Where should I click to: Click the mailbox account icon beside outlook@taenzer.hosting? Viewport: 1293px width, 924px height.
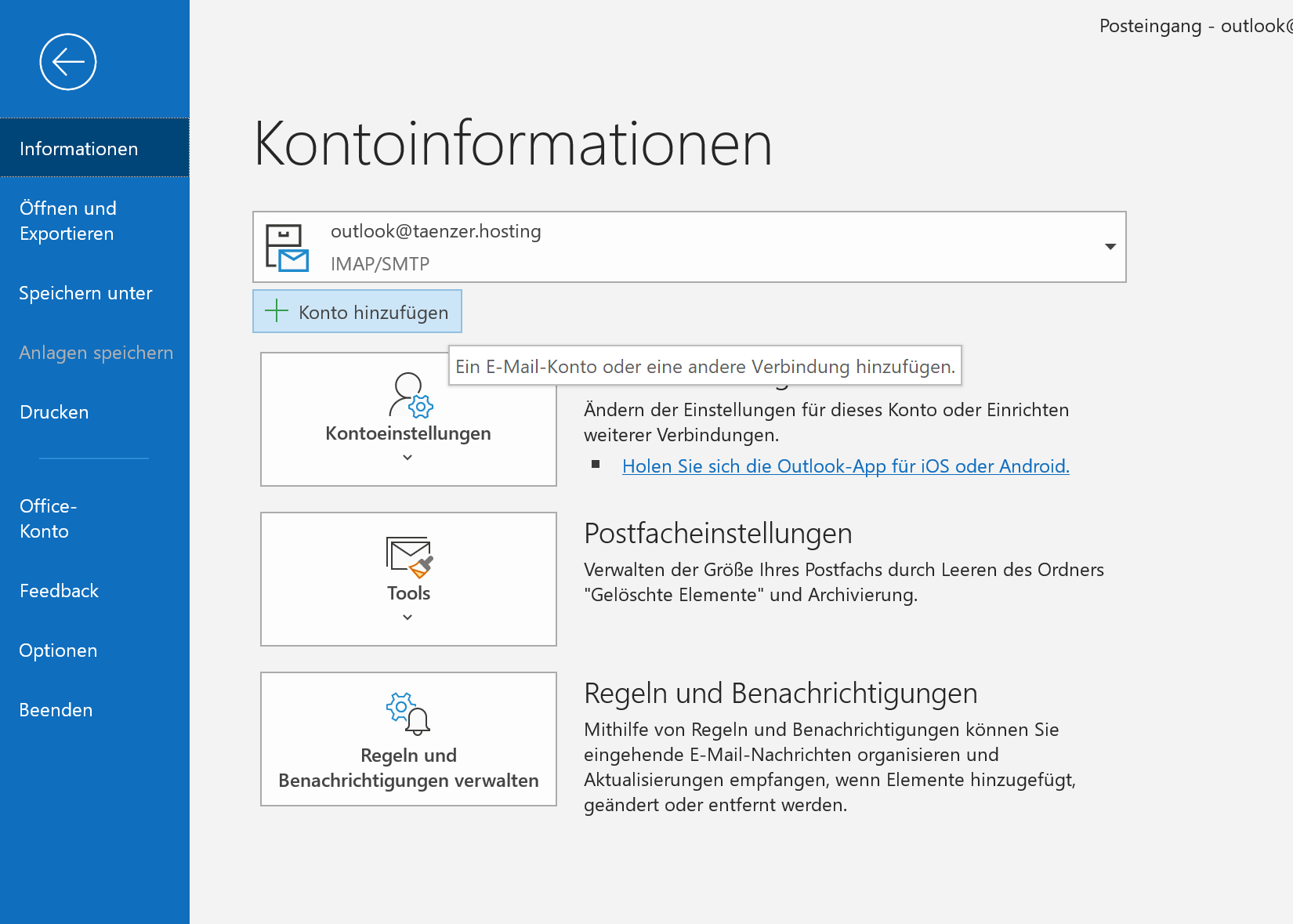coord(287,248)
